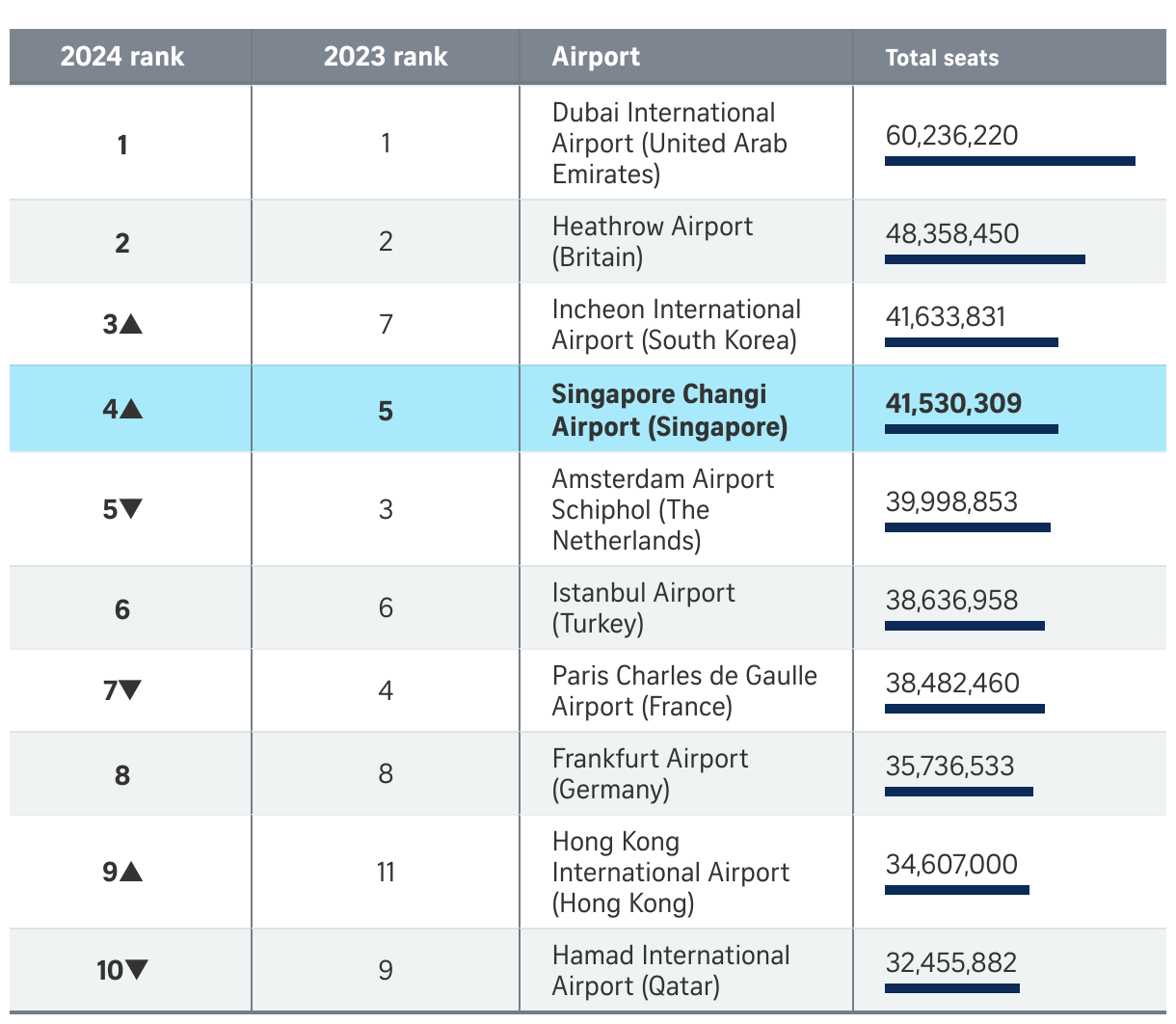The image size is (1176, 1024).
Task: Select the Singapore Changi Airport name
Action: point(669,410)
